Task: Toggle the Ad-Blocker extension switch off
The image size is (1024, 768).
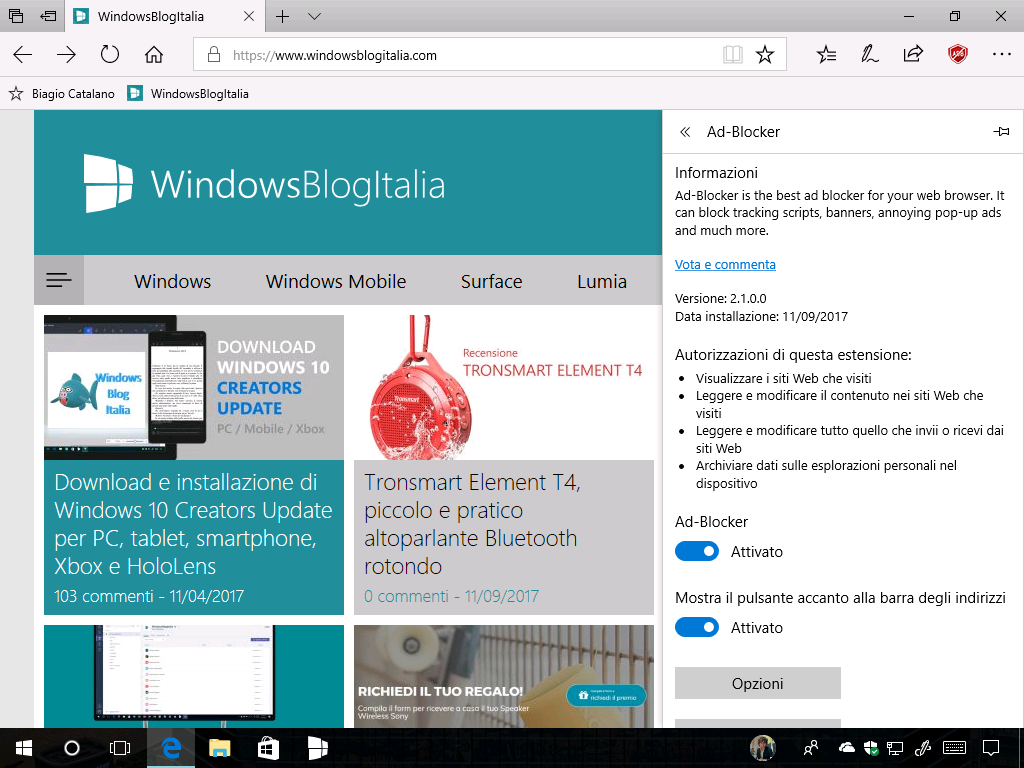Action: point(697,551)
